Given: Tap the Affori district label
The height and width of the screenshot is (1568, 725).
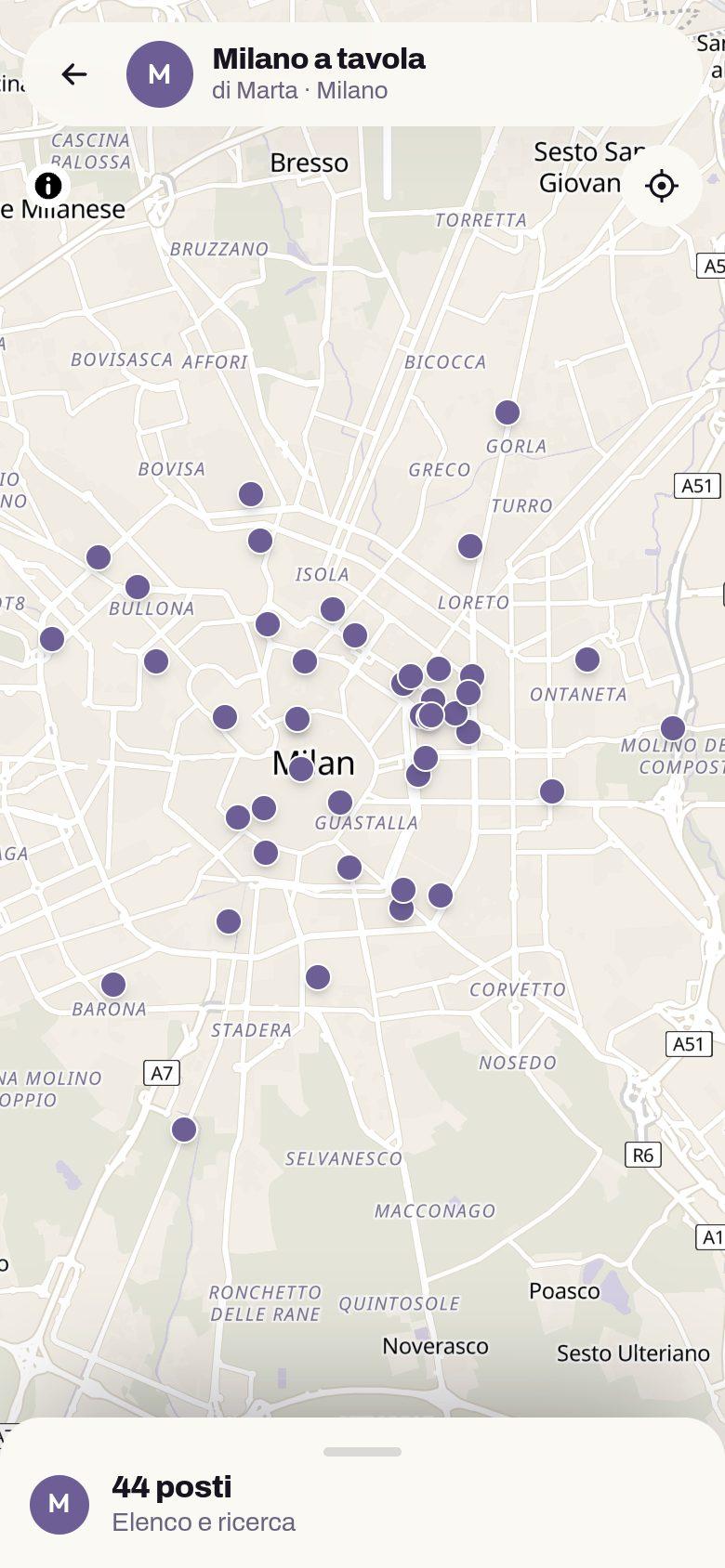Looking at the screenshot, I should (215, 362).
